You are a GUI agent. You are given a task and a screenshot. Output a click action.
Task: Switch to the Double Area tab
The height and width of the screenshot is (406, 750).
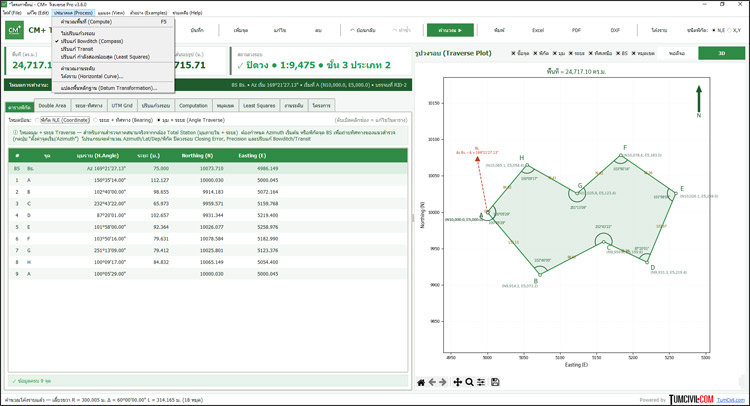point(52,106)
